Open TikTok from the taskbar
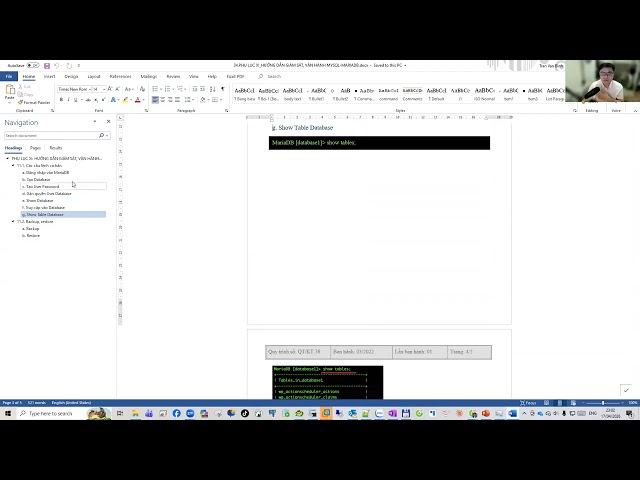Screen dimensions: 640x480 [x=244, y=413]
